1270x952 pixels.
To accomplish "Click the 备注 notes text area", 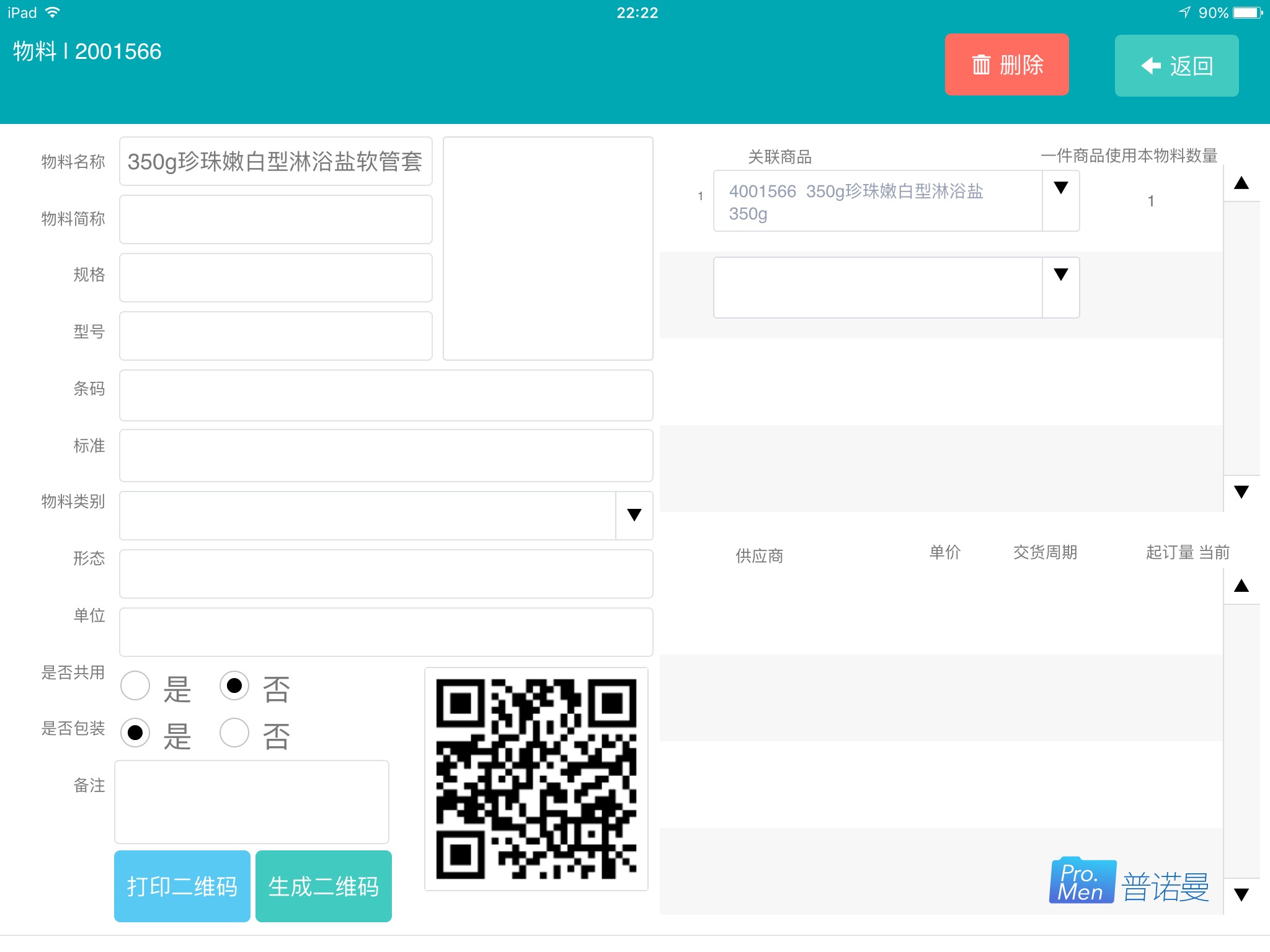I will (252, 801).
